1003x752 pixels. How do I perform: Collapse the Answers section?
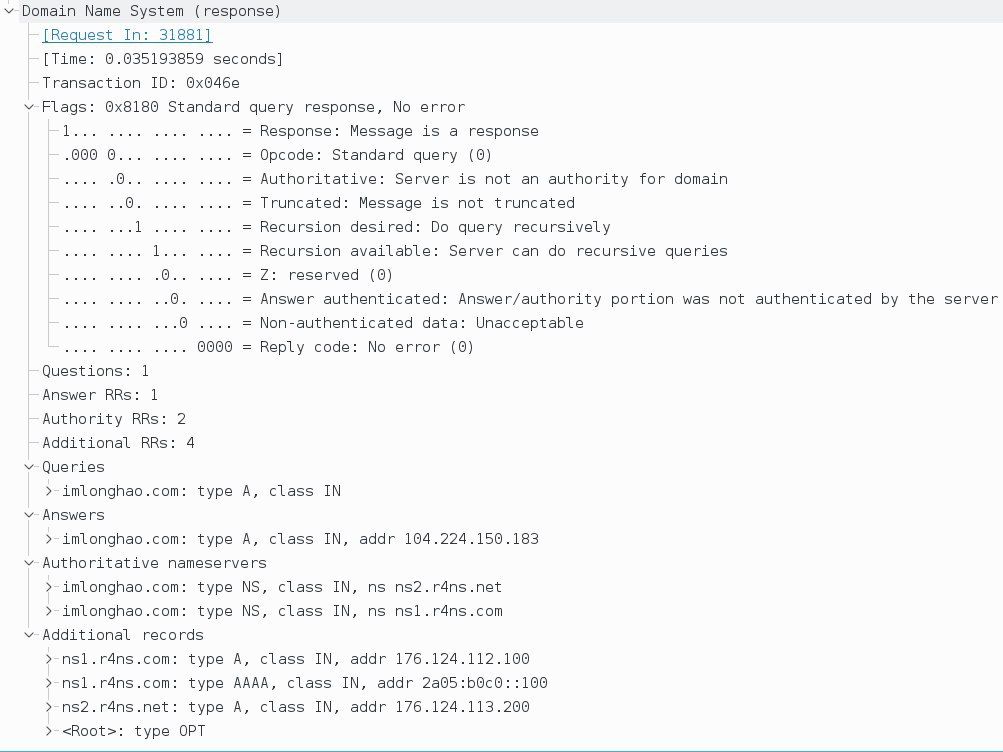click(30, 515)
